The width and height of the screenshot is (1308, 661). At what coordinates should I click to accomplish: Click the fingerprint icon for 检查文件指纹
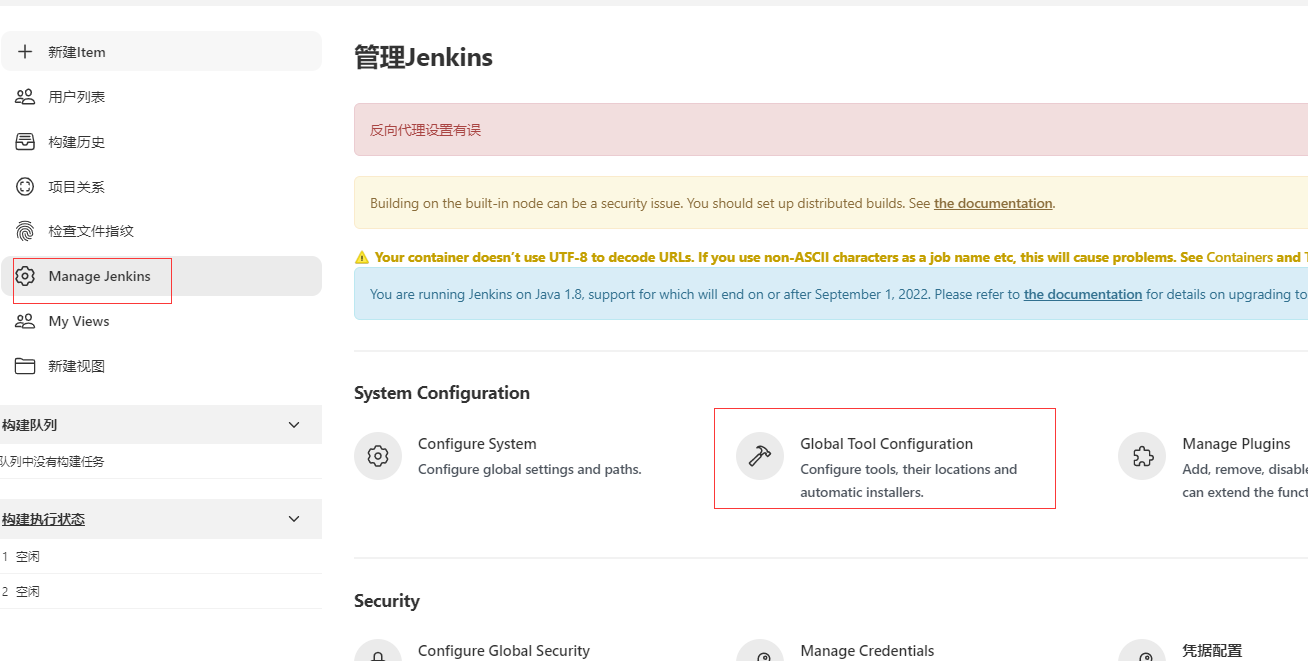click(x=25, y=231)
